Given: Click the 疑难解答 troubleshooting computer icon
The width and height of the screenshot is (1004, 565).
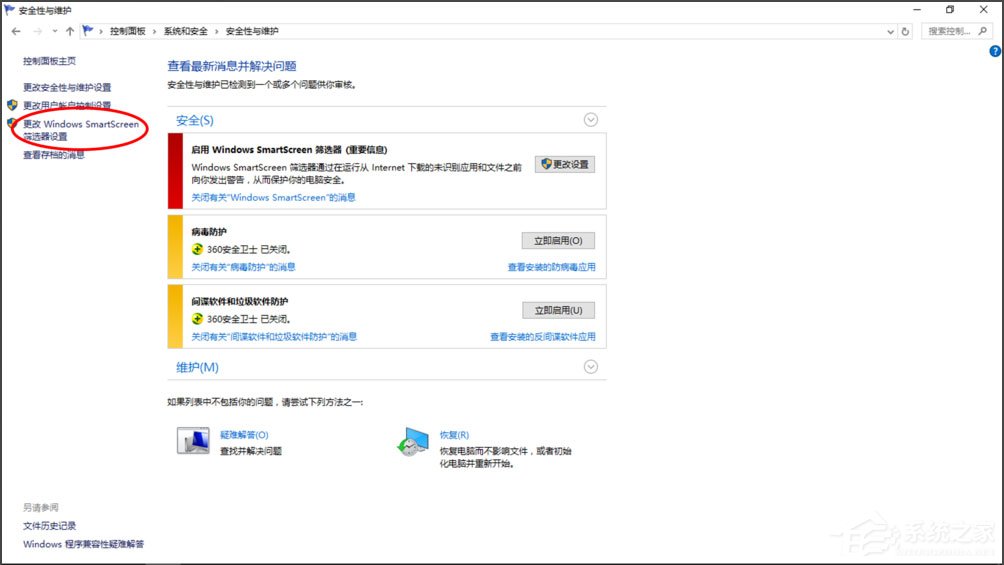Looking at the screenshot, I should pos(193,442).
